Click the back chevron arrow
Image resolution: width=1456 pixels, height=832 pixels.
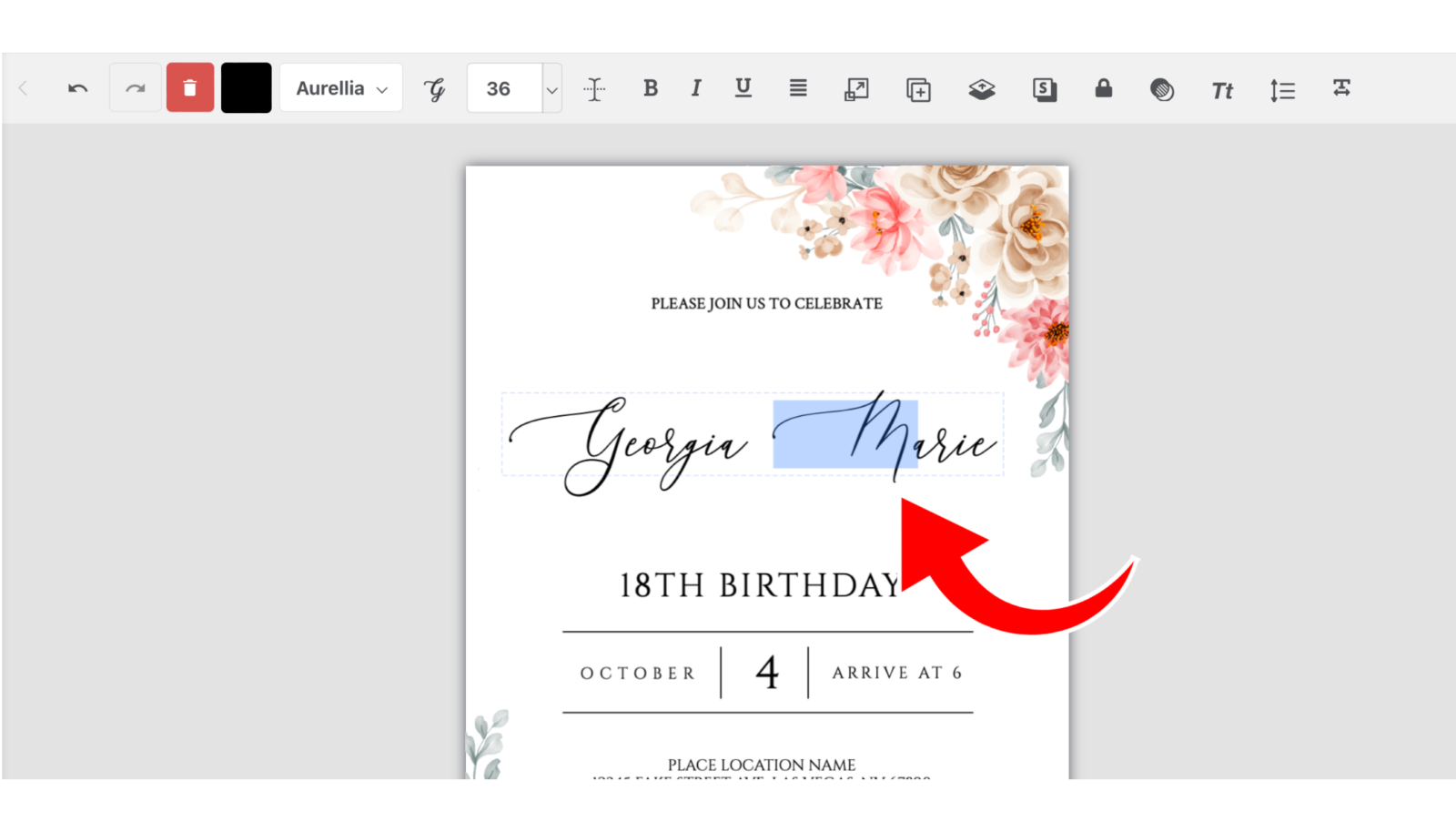tap(24, 88)
